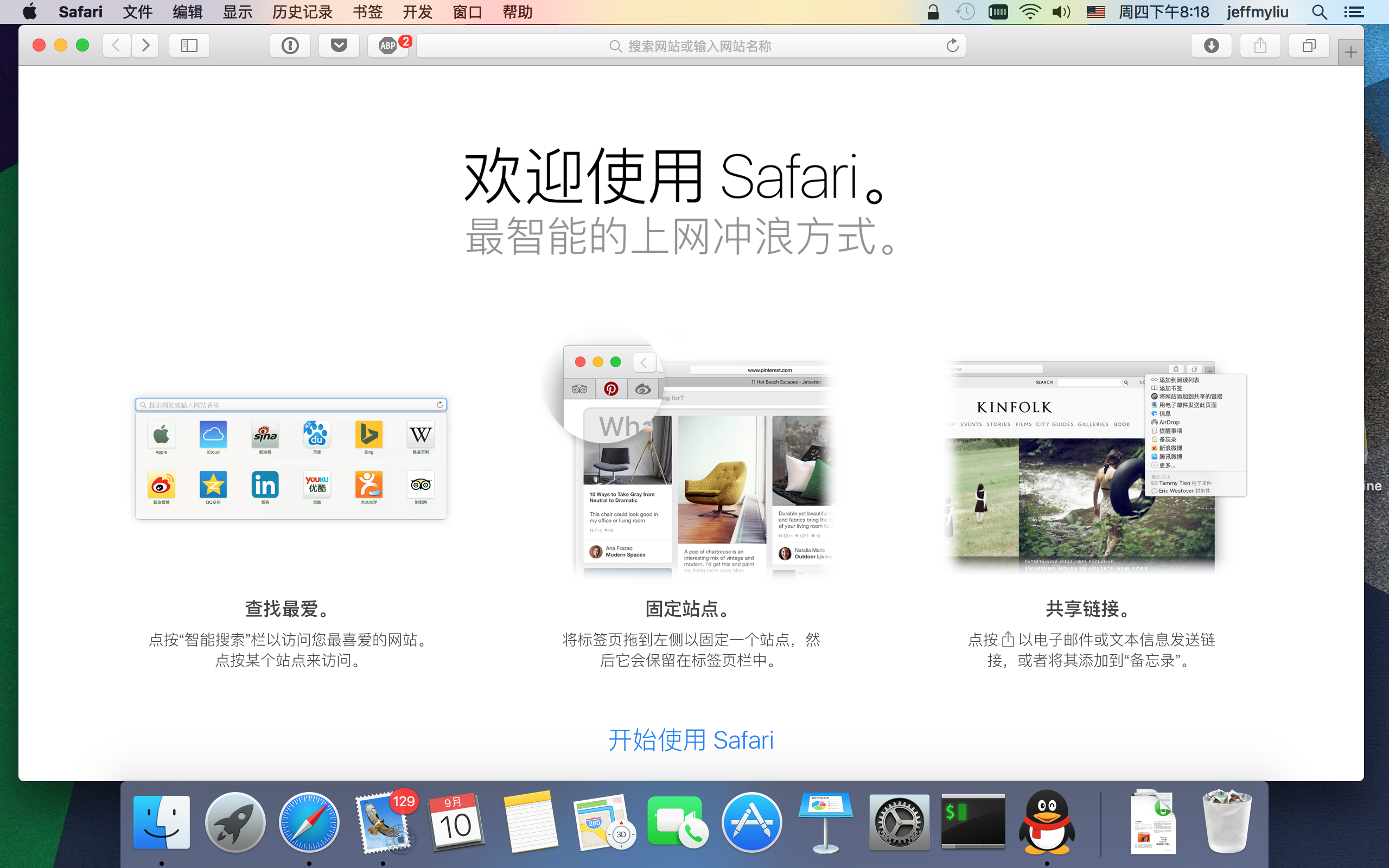
Task: Open the Adblock Plus extension popup
Action: pos(388,46)
